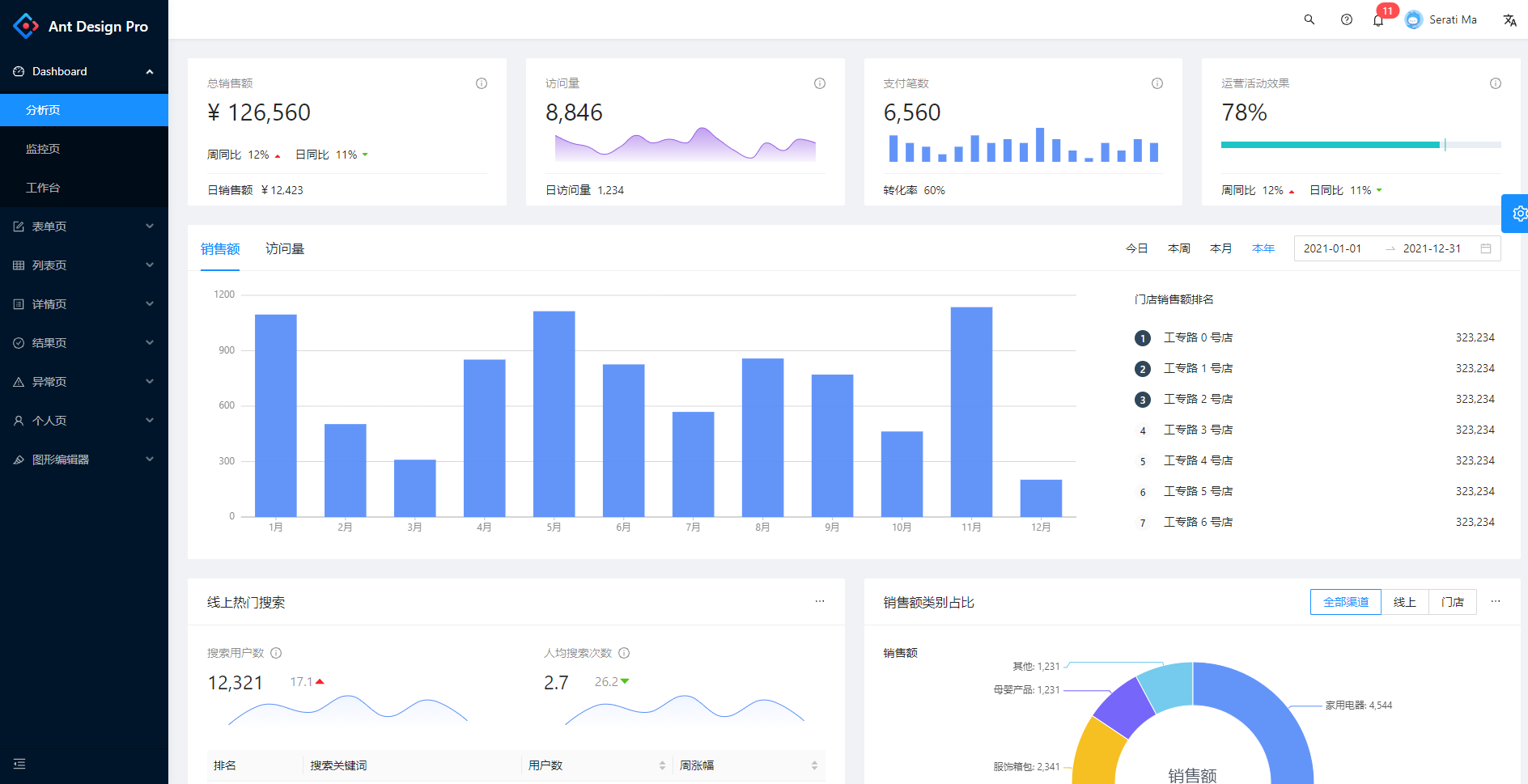The height and width of the screenshot is (784, 1528).
Task: Open more options on 线上热门搜索 card
Action: pyautogui.click(x=820, y=601)
